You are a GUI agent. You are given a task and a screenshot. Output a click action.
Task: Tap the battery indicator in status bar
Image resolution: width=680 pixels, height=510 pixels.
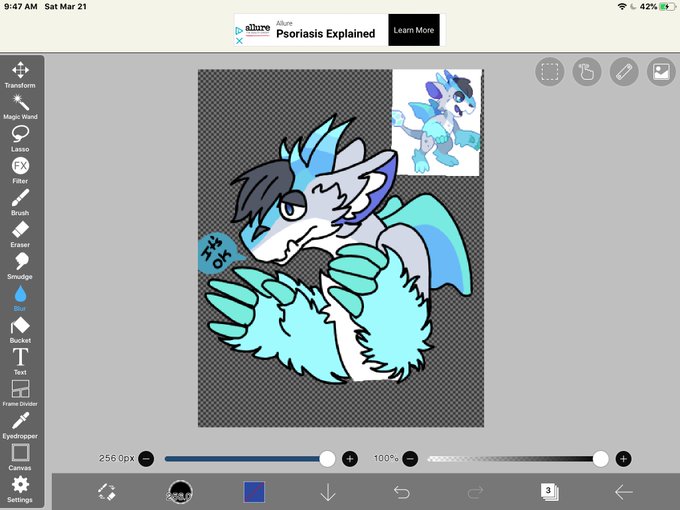(667, 7)
